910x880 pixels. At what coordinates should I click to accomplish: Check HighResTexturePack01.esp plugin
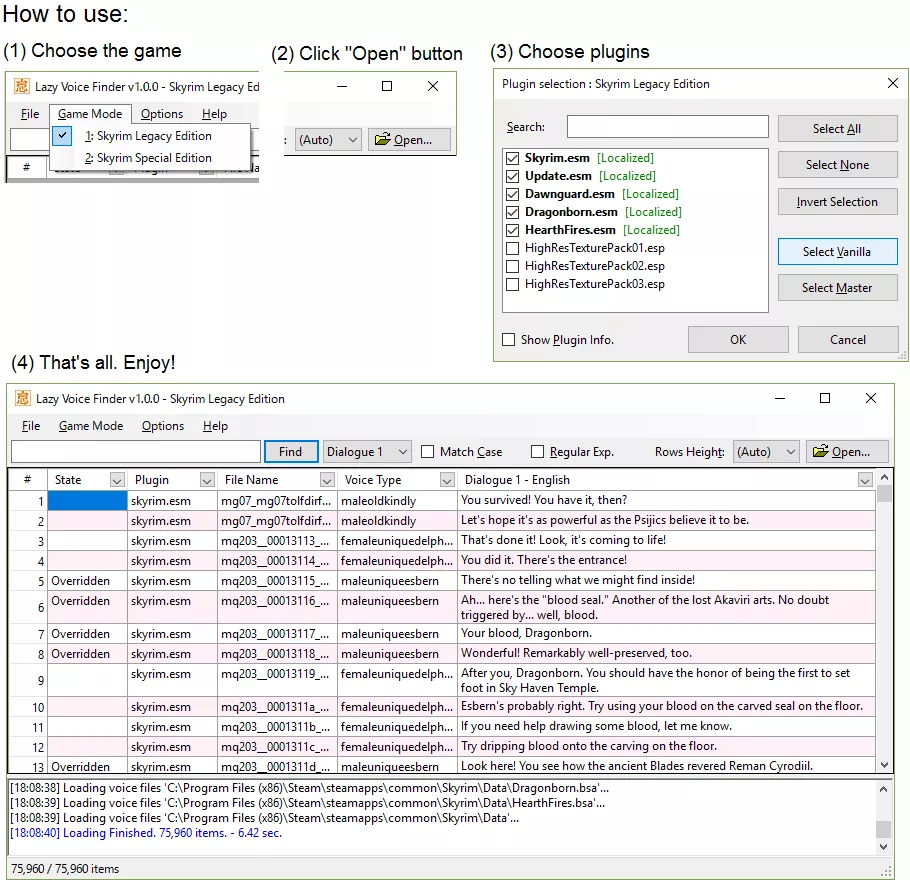click(512, 248)
